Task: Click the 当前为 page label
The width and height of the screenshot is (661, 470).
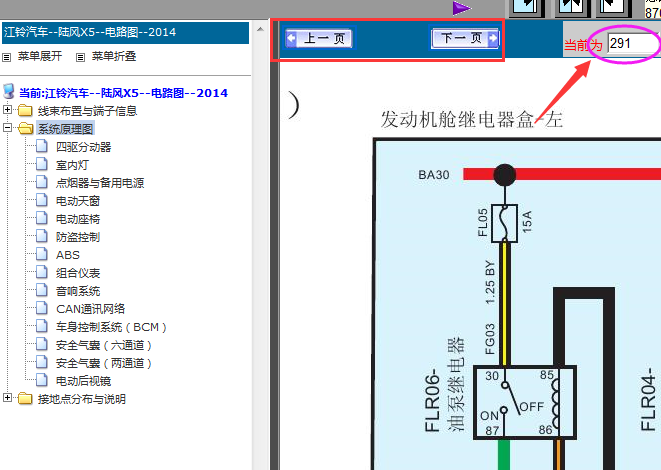Action: coord(583,45)
